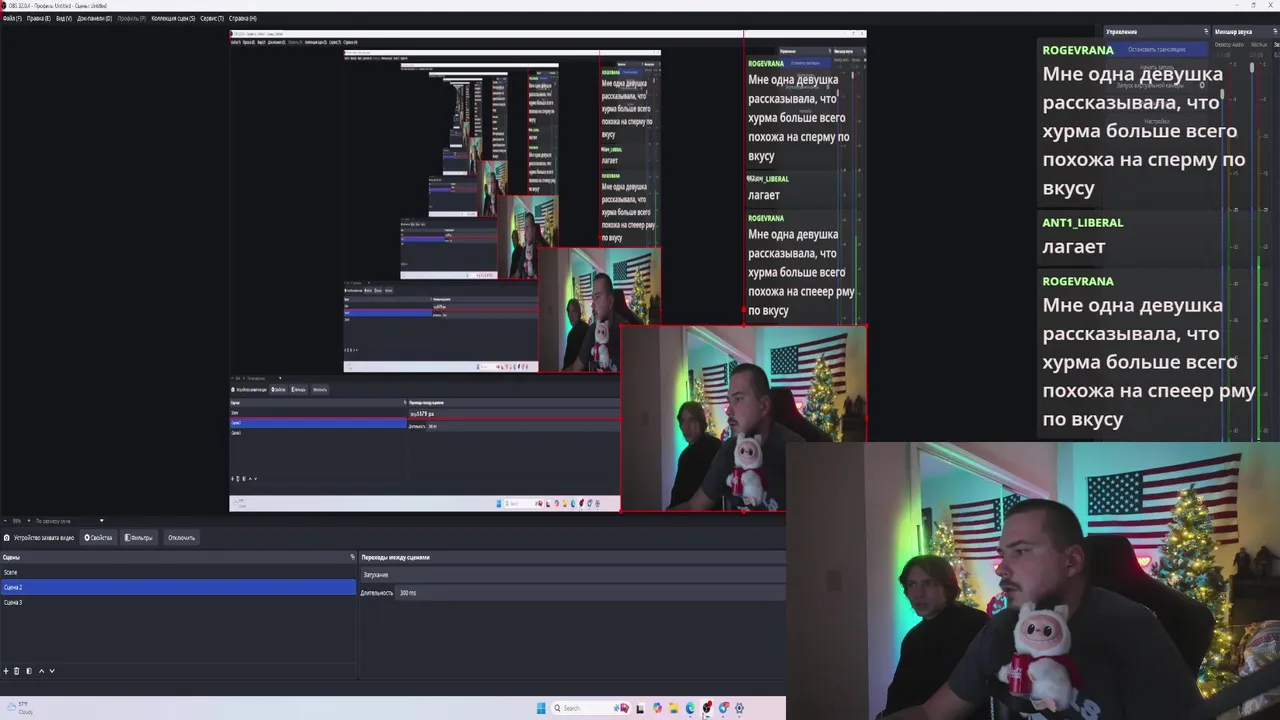Move scene up with arrow icon
Viewport: 1280px width, 720px height.
click(41, 671)
